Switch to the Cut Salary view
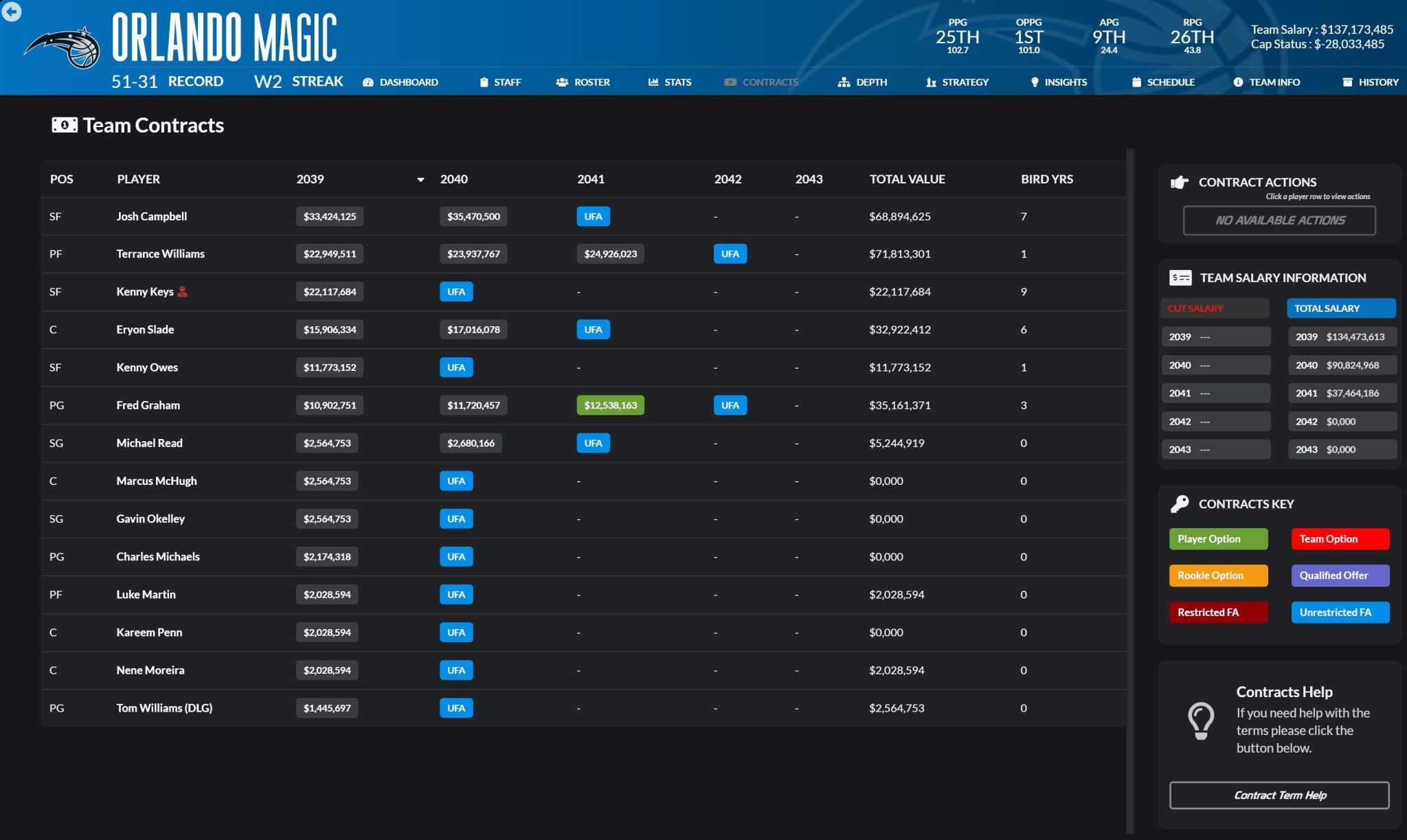1407x840 pixels. point(1214,308)
